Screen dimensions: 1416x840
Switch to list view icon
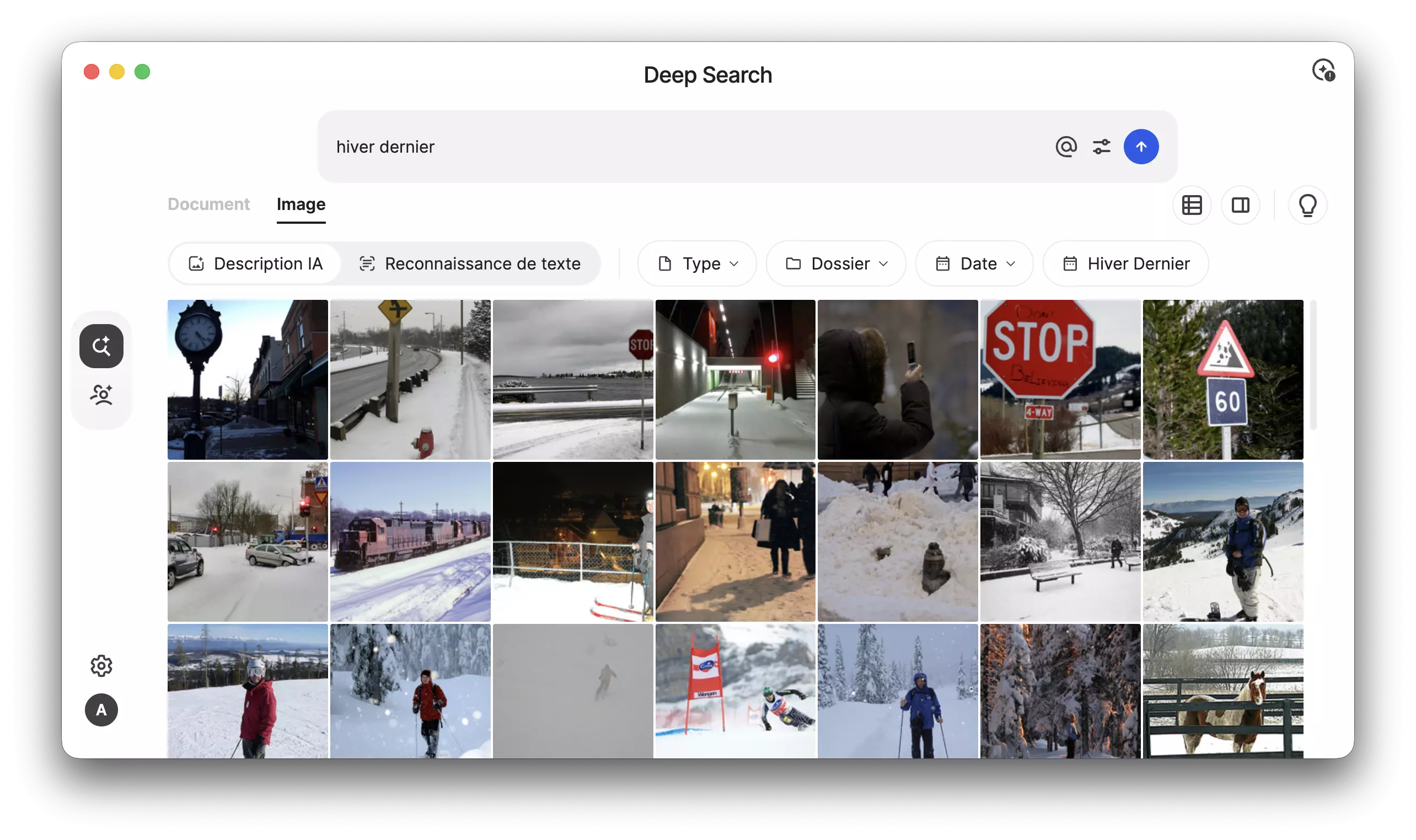[x=1192, y=205]
